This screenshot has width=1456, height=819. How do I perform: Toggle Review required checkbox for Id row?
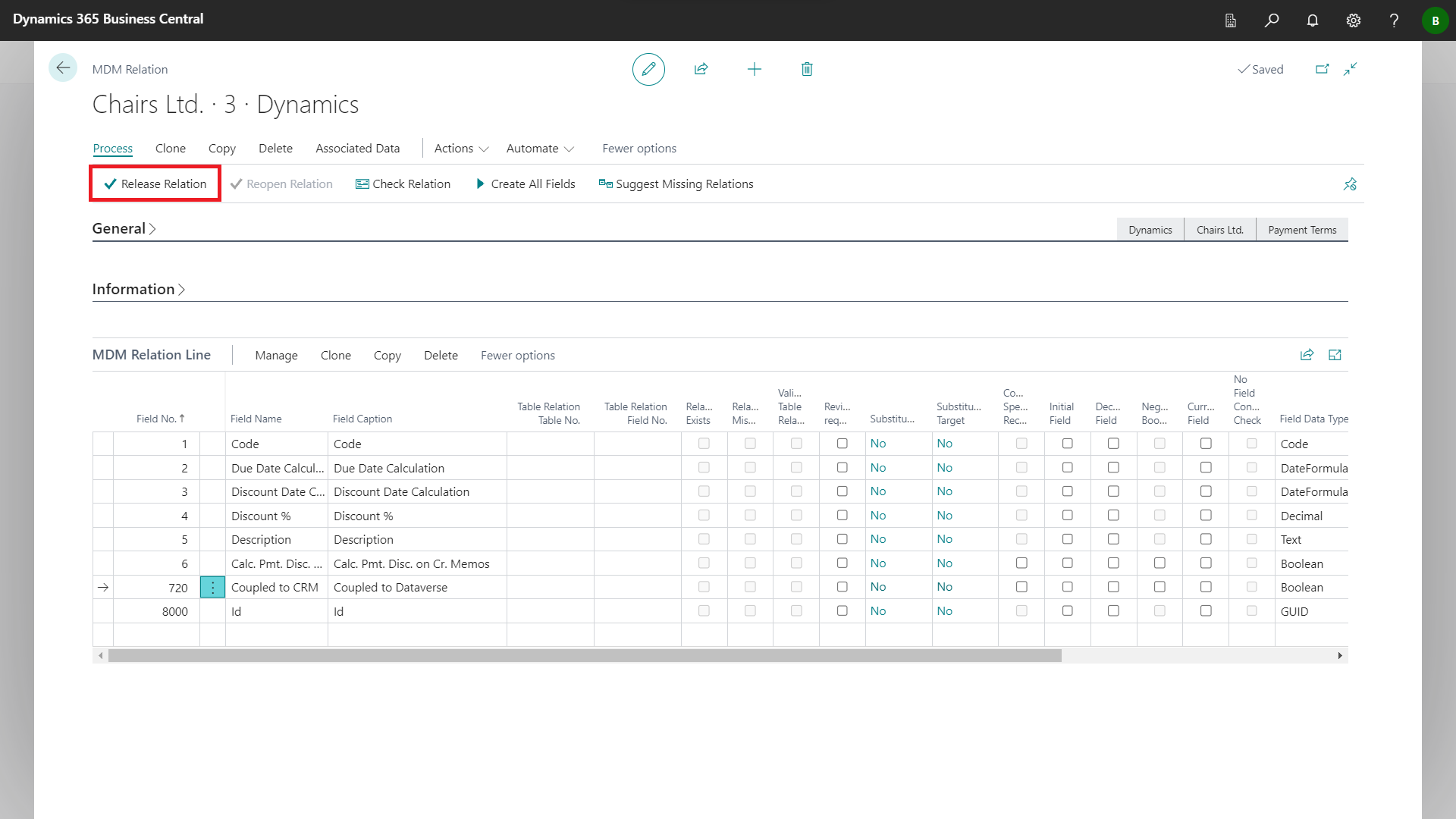[842, 610]
